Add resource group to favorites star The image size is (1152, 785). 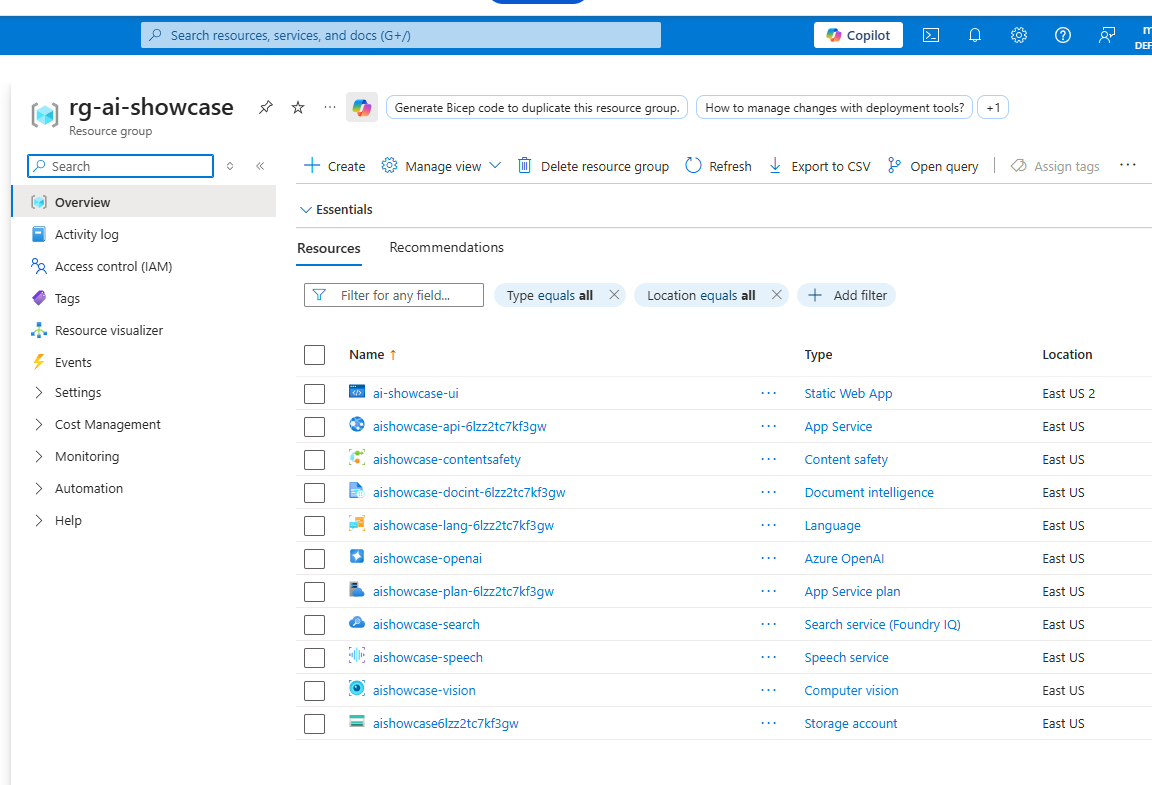tap(298, 107)
